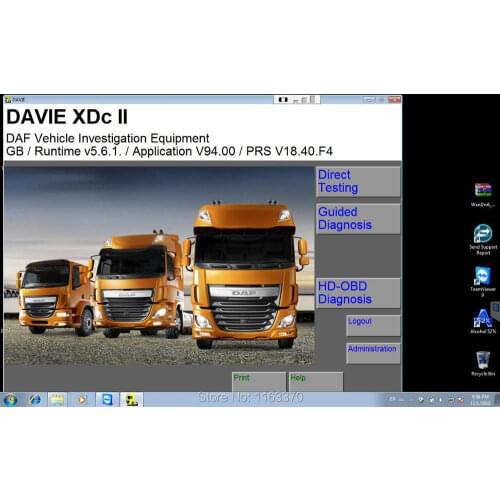Switch to TeamViewer in the taskbar
Screen dimensions: 500x500
(x=107, y=399)
